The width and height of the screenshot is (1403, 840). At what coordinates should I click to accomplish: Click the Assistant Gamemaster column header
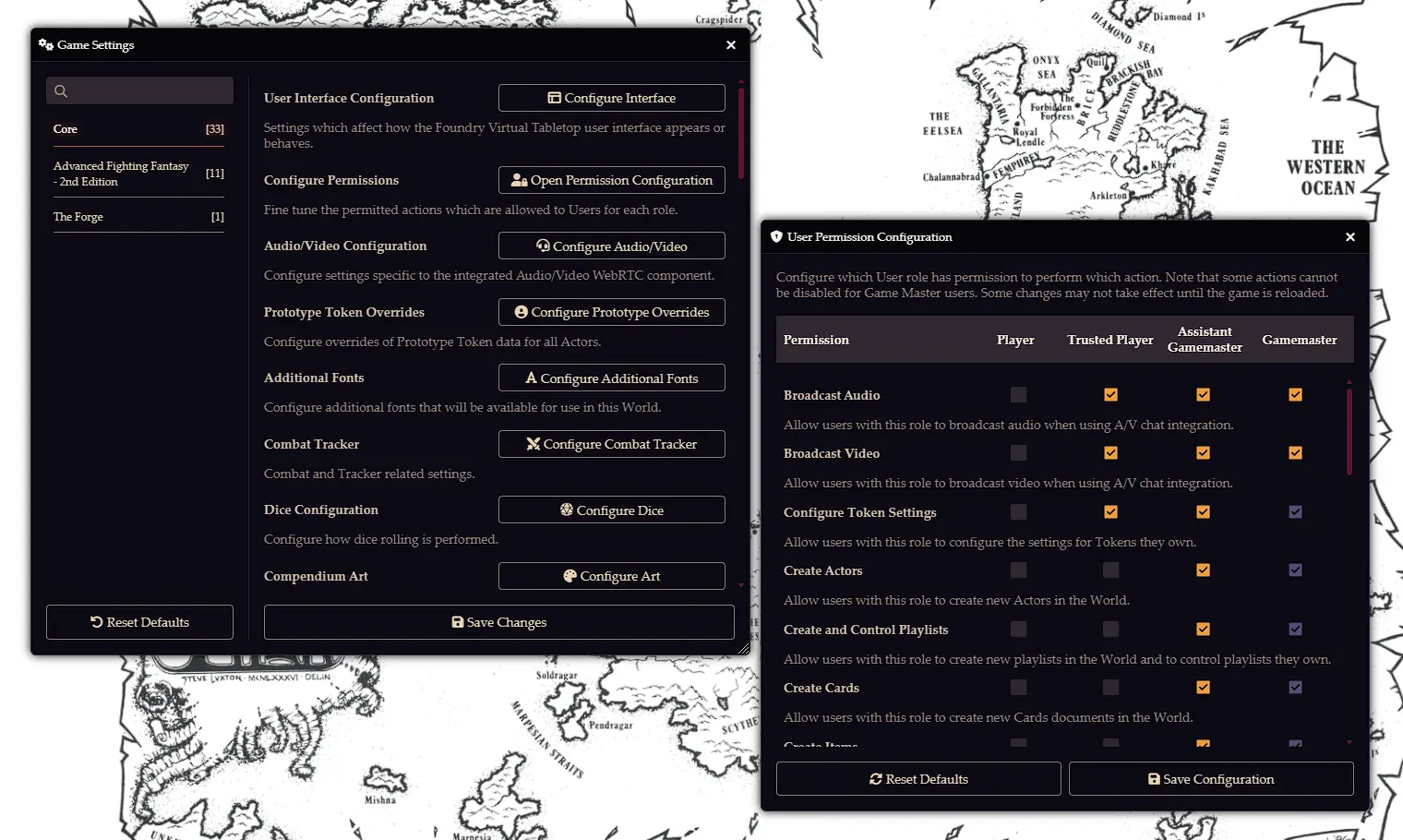coord(1205,340)
